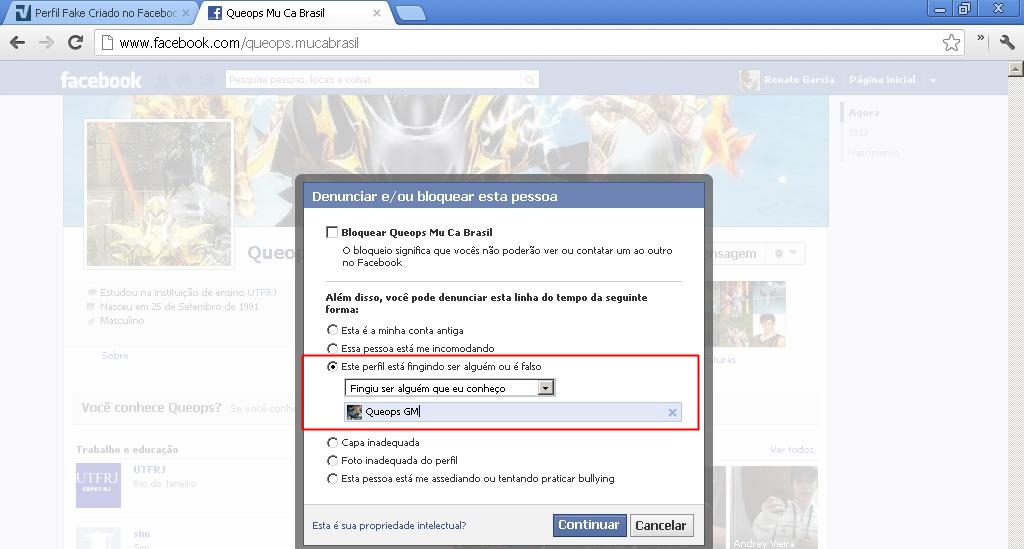Select 'Essa pessoa está me incomodando' option

coord(333,348)
